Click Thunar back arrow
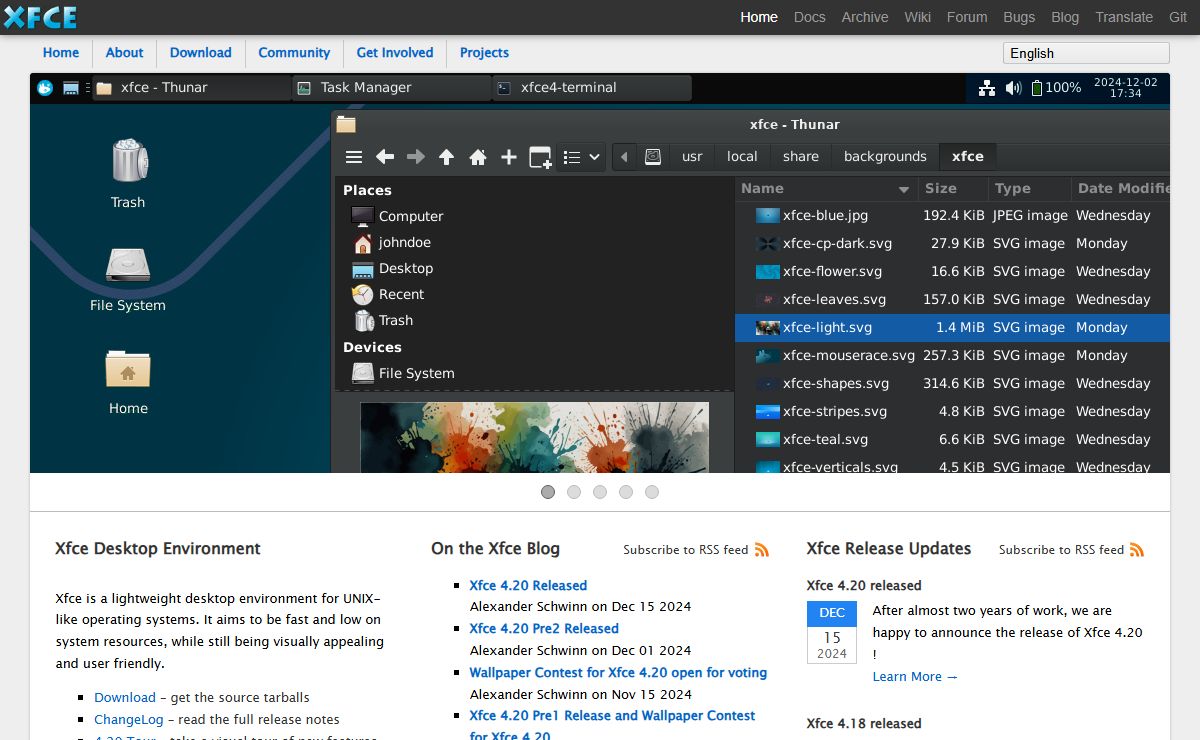The height and width of the screenshot is (740, 1200). click(x=385, y=157)
